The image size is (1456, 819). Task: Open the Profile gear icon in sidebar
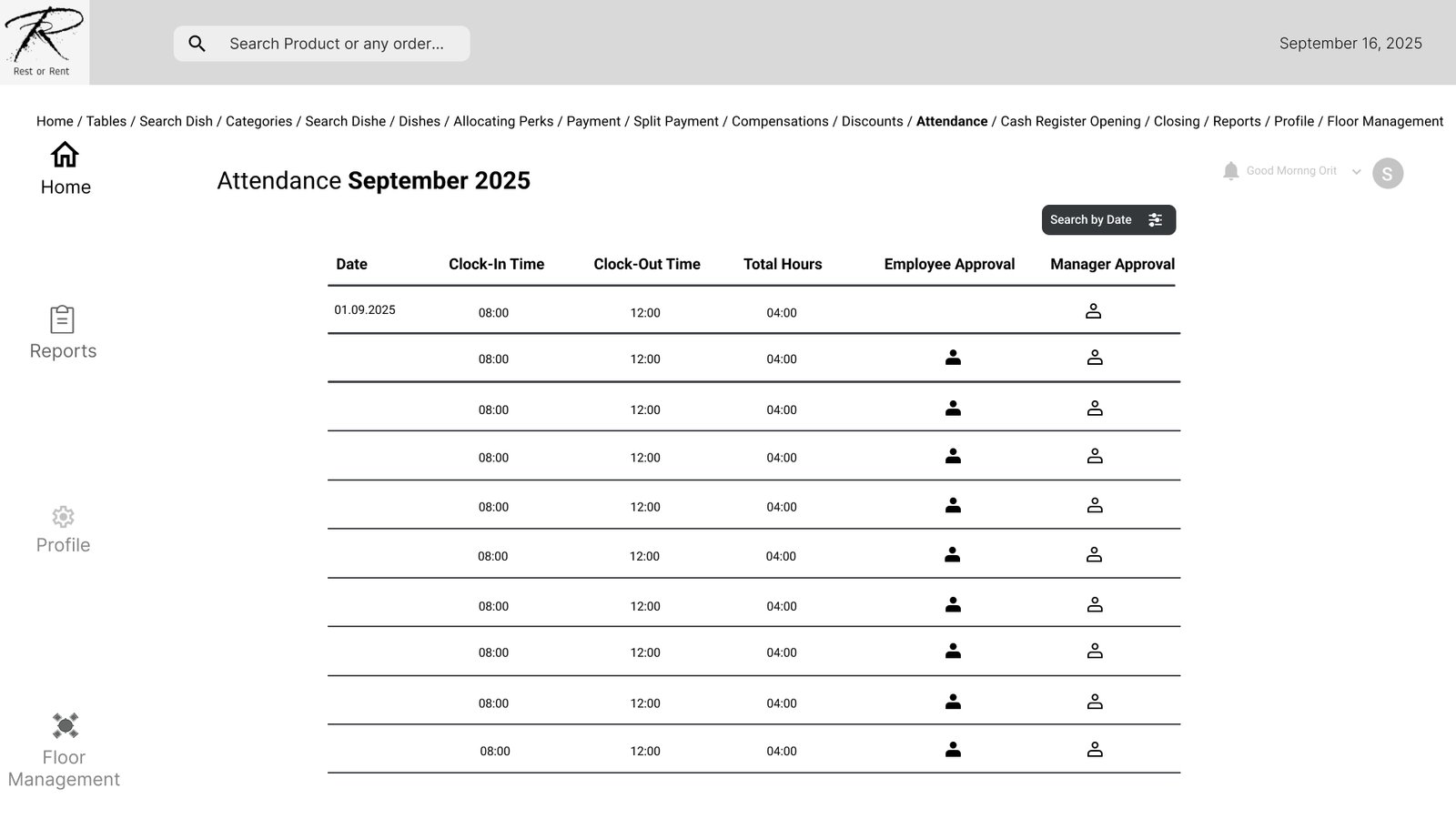(x=63, y=517)
